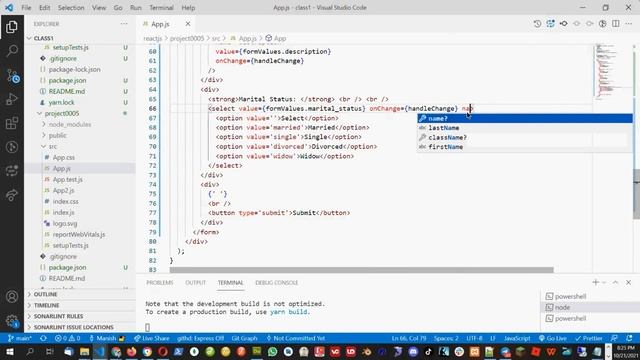Expand SONARLINT ISSUE LOCATIONS section
Screen dimensions: 640x360
(x=73, y=327)
